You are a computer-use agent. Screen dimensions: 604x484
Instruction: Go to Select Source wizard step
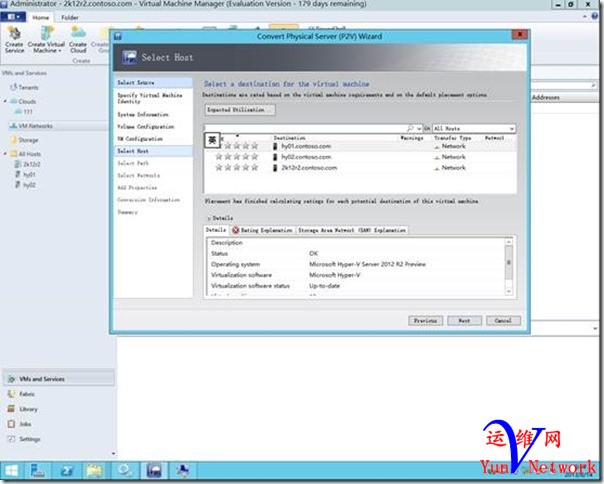click(x=153, y=82)
